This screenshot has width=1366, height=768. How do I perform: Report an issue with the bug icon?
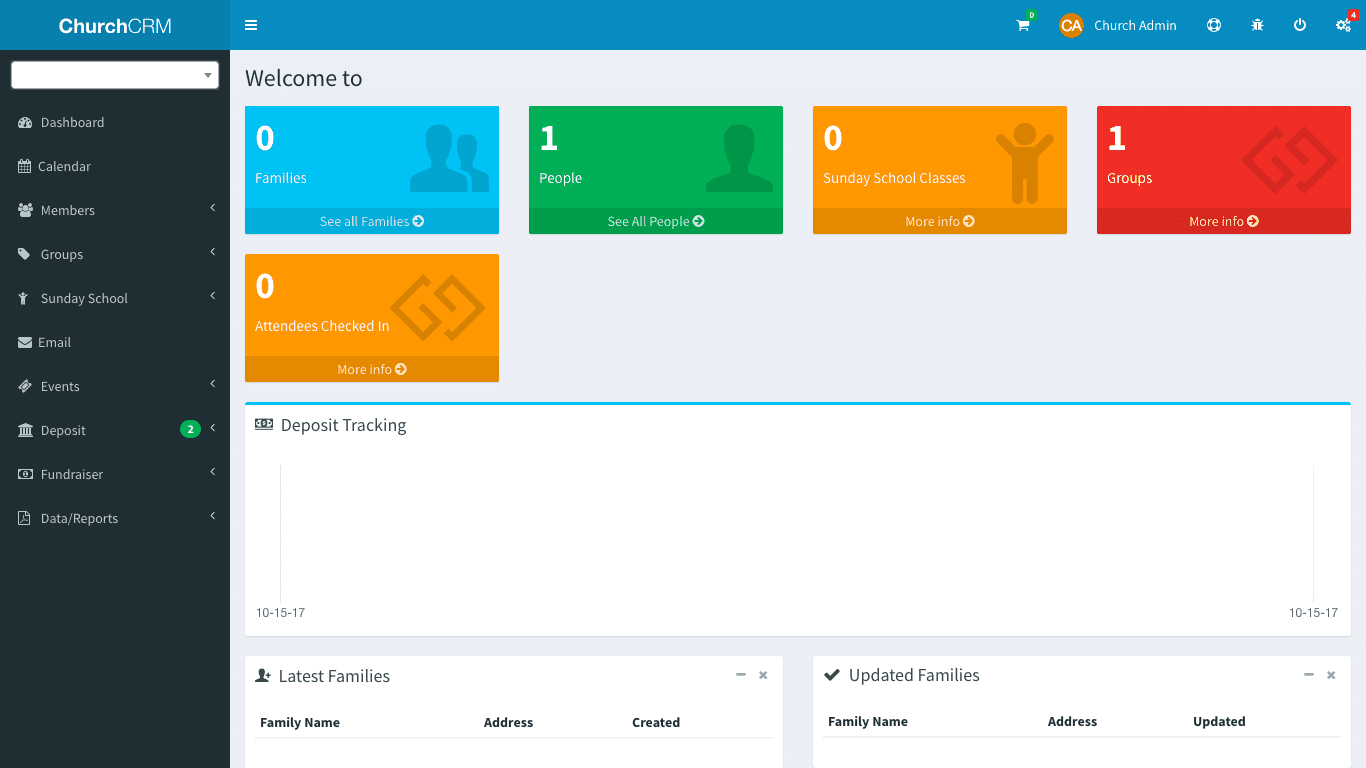click(1257, 25)
